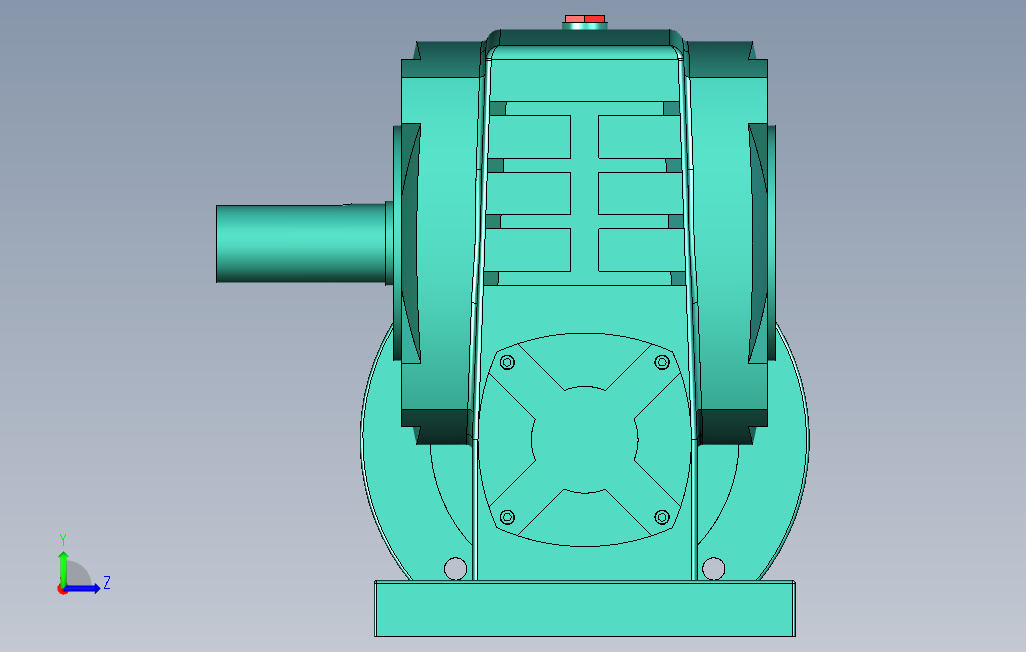Viewport: 1026px width, 652px height.
Task: Select the cylindrical output shaft on the left
Action: (x=300, y=244)
